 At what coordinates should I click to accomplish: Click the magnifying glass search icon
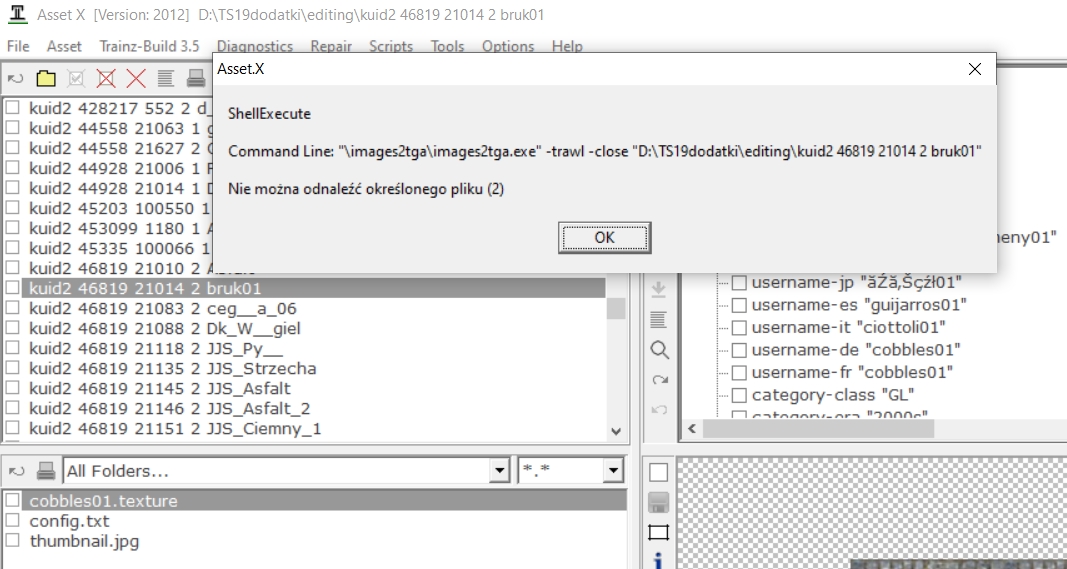point(659,350)
